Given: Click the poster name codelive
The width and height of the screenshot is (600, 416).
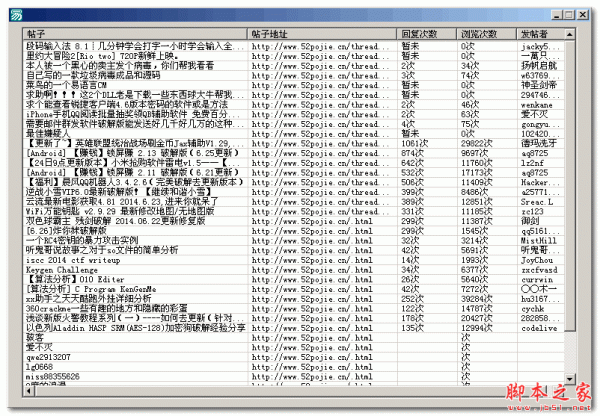Looking at the screenshot, I should pos(539,328).
